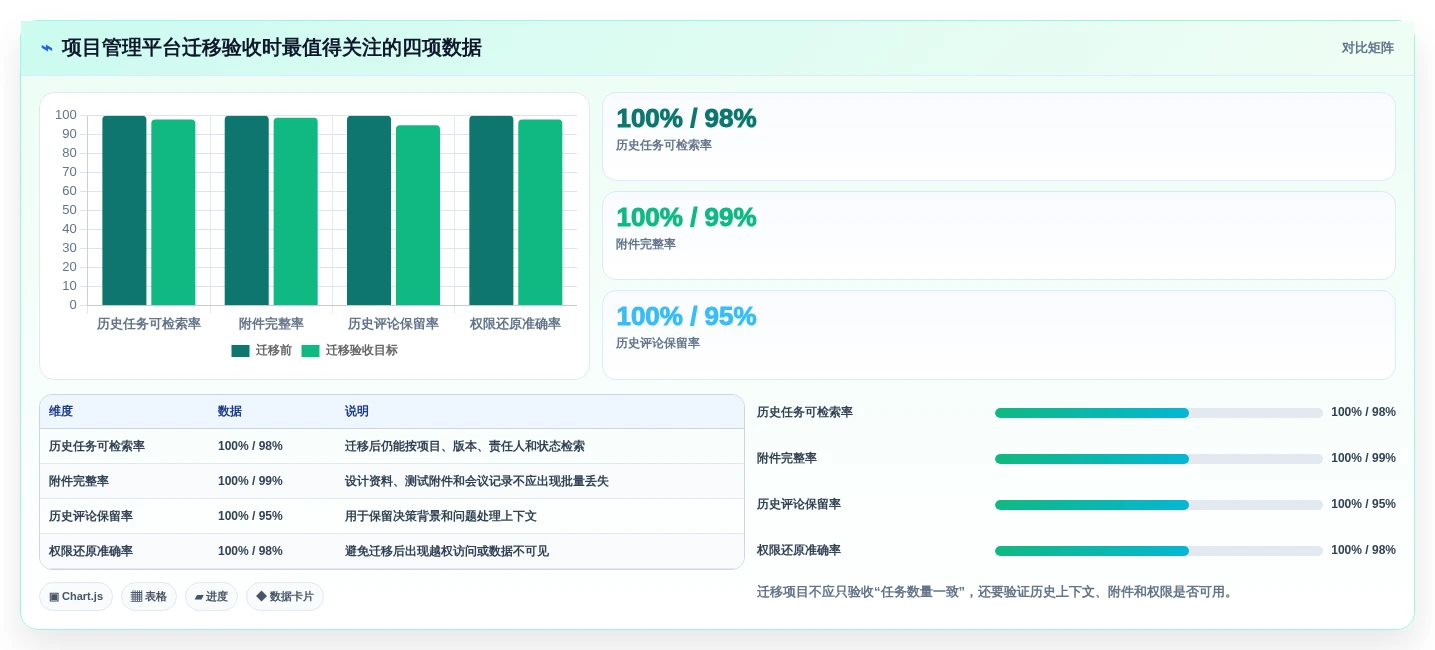This screenshot has width=1435, height=650.
Task: Click the 100 tick on the chart y-axis
Action: pos(66,115)
